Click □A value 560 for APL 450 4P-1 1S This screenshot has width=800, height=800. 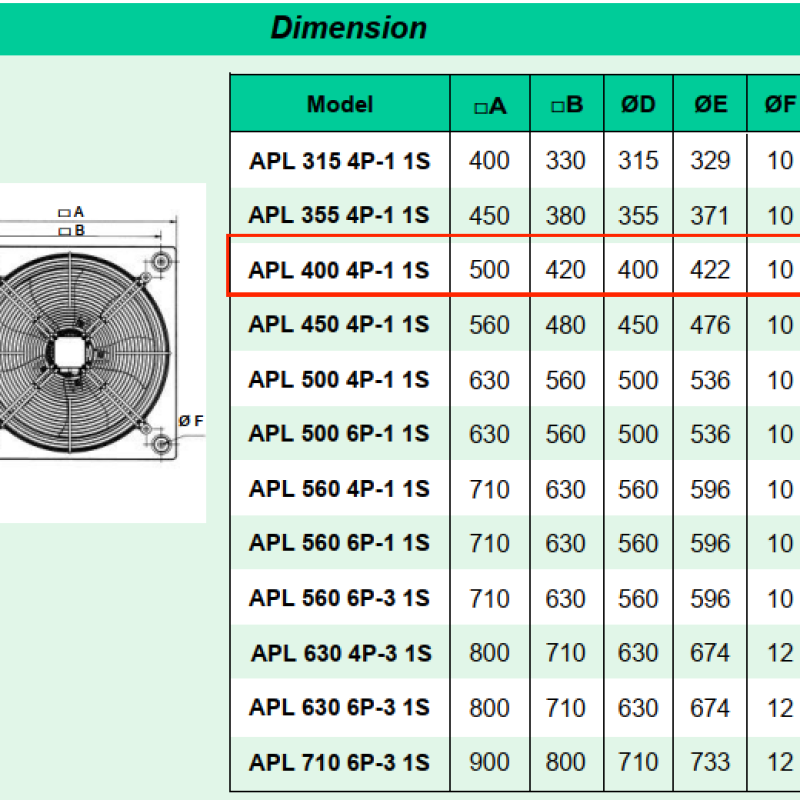pos(489,325)
